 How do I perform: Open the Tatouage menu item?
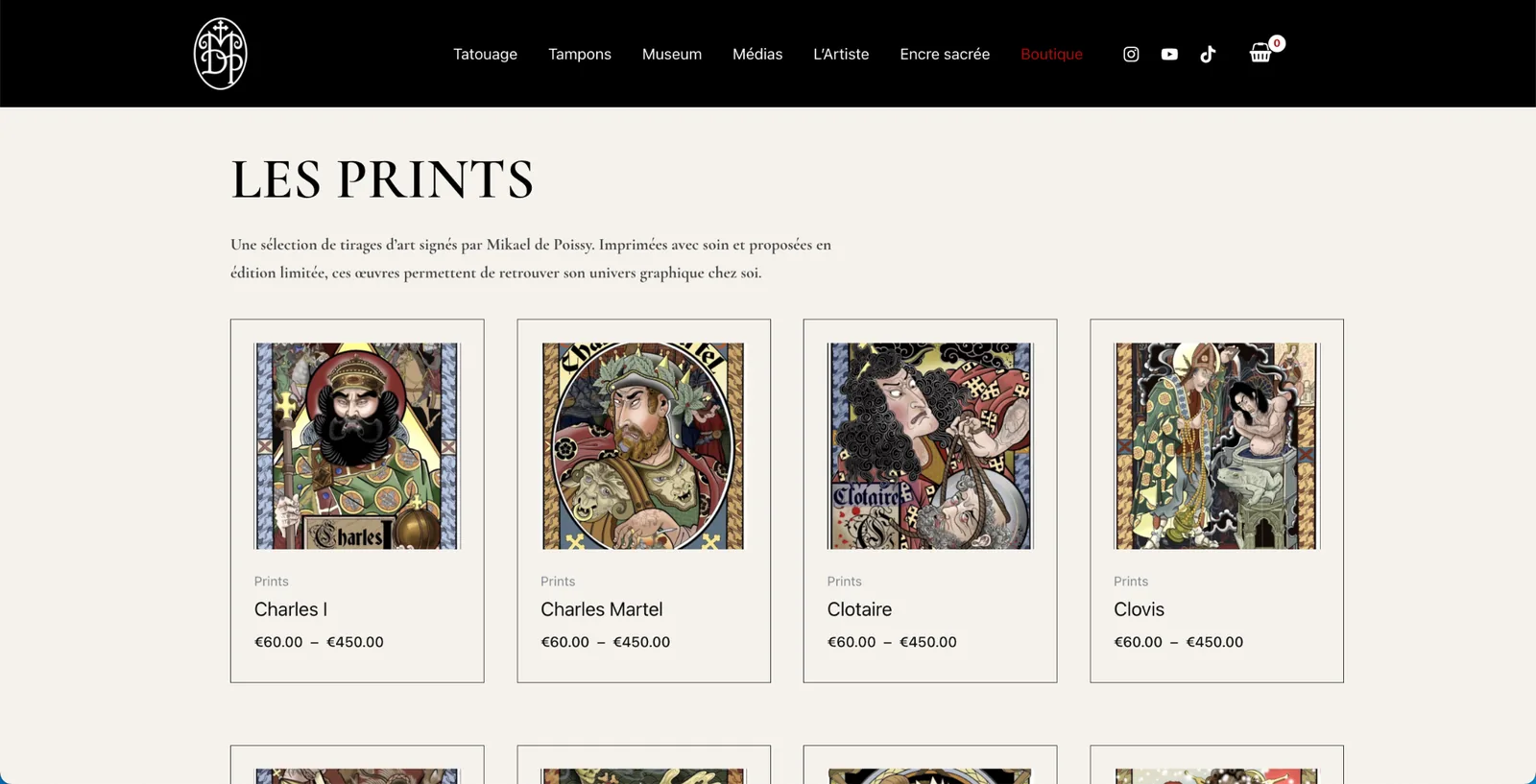click(485, 54)
